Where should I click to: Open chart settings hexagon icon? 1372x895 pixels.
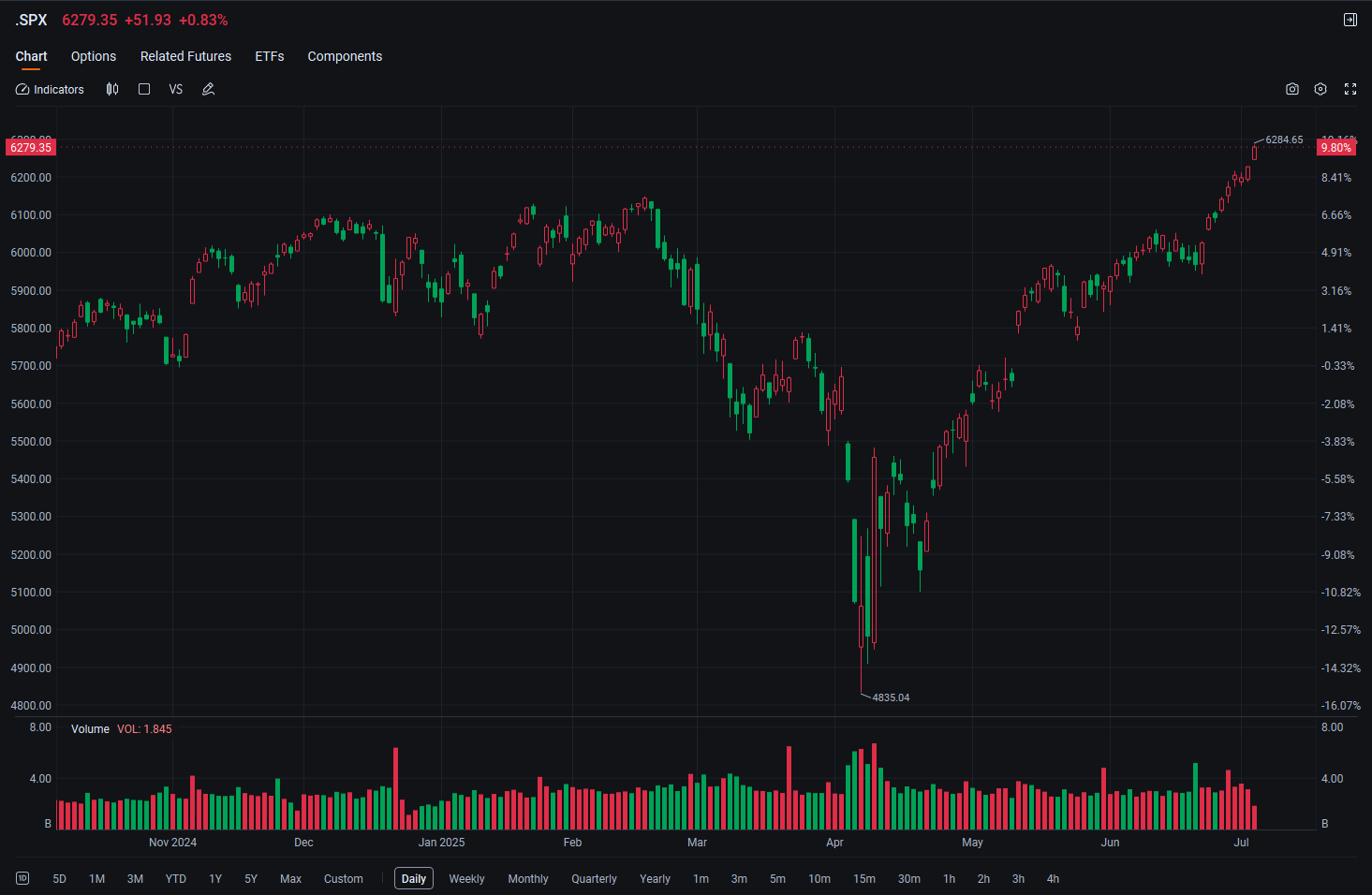(1320, 89)
